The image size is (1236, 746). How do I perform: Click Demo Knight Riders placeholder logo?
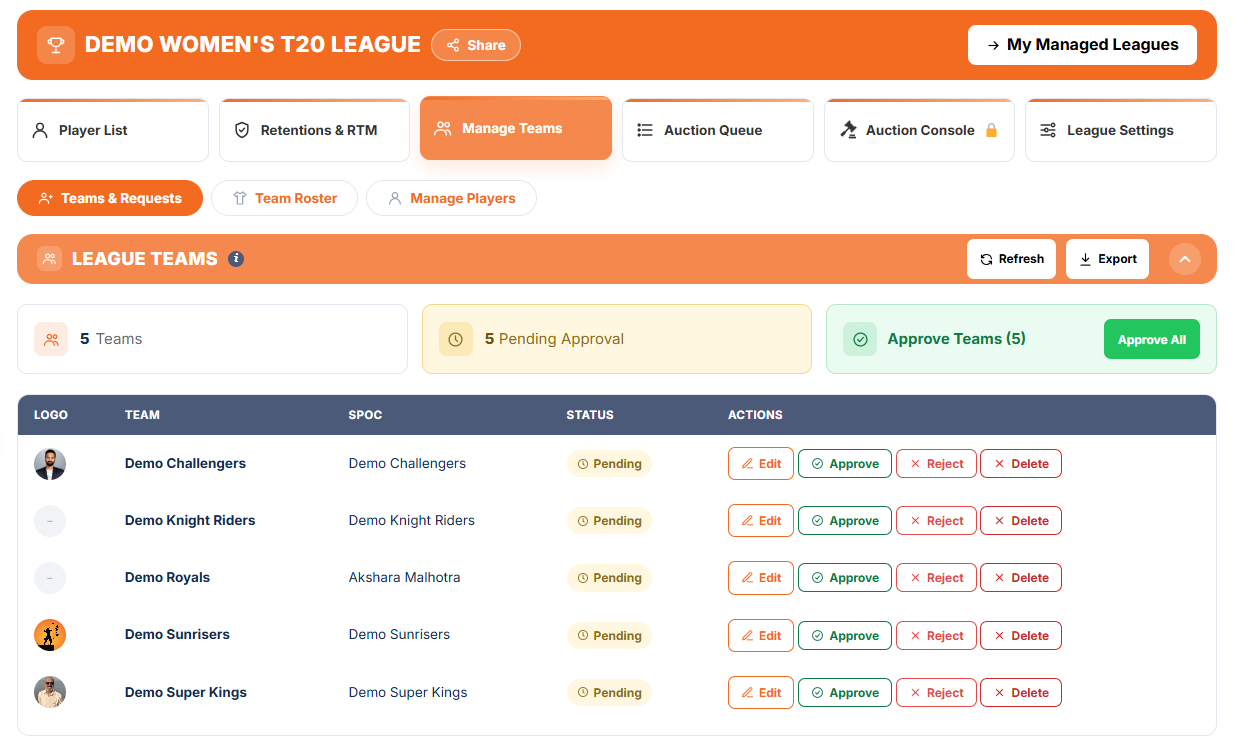click(50, 521)
